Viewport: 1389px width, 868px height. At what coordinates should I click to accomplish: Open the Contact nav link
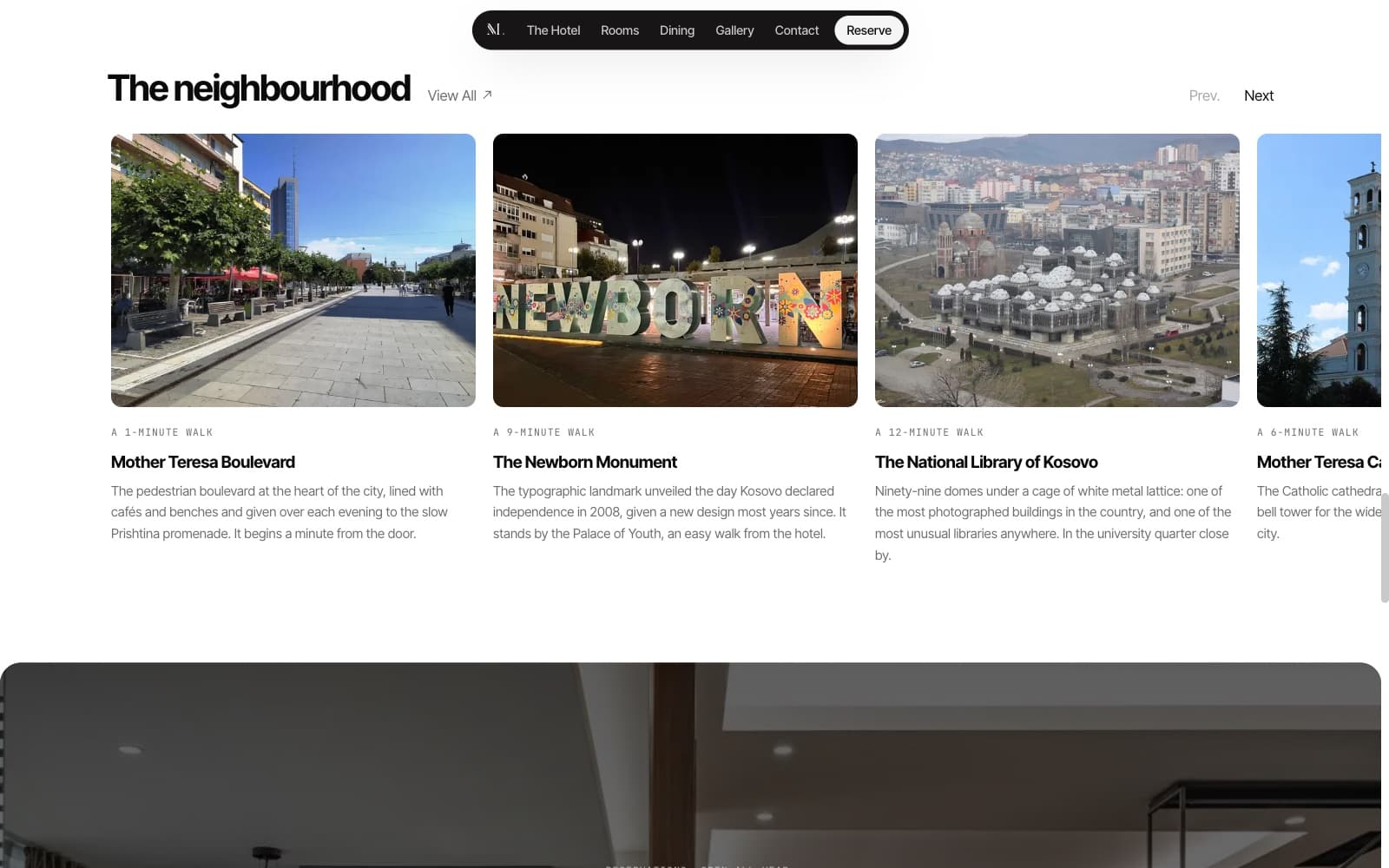797,30
